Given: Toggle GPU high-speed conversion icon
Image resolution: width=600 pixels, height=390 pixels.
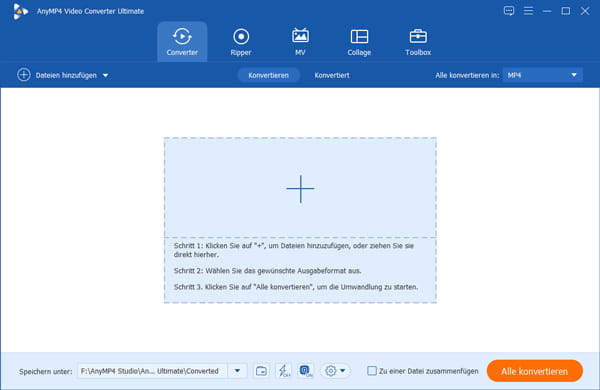Looking at the screenshot, I should [x=306, y=370].
